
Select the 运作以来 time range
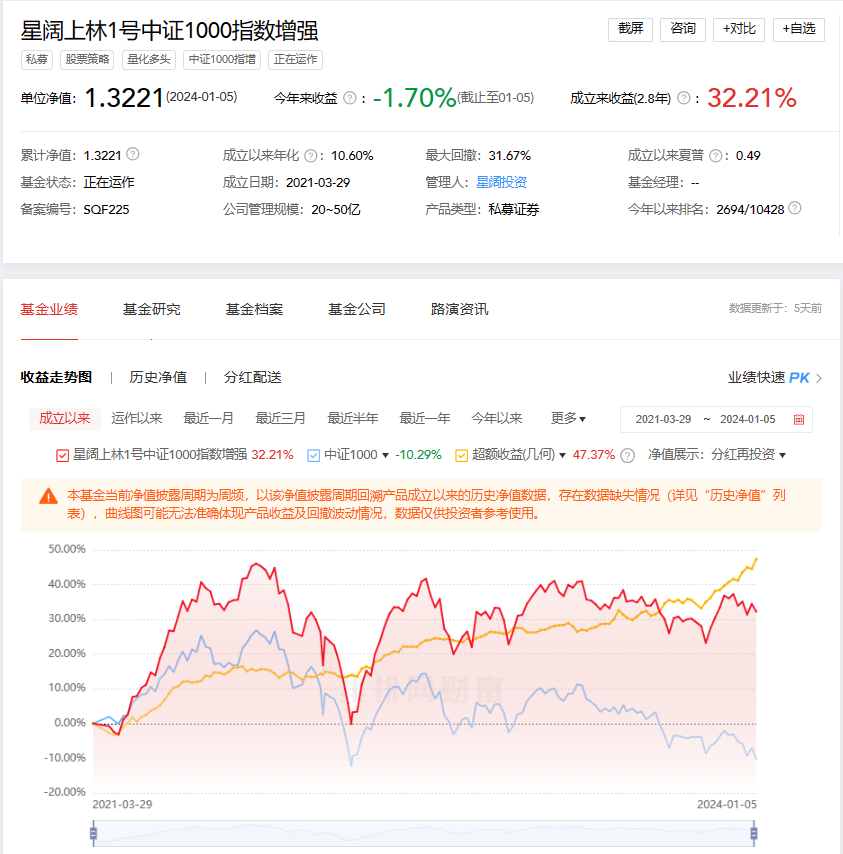pyautogui.click(x=137, y=419)
